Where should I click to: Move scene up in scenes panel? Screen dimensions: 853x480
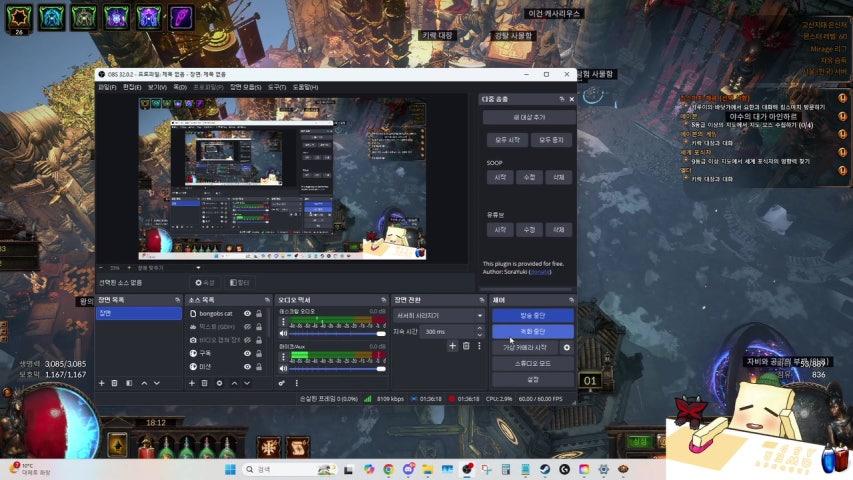(144, 383)
